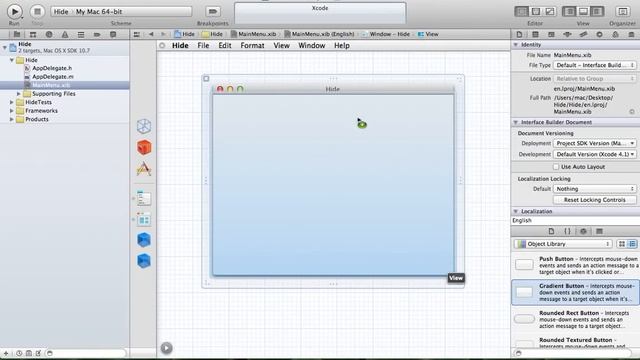
Task: Open the Edit menu in designed menu bar
Action: pyautogui.click(x=224, y=45)
